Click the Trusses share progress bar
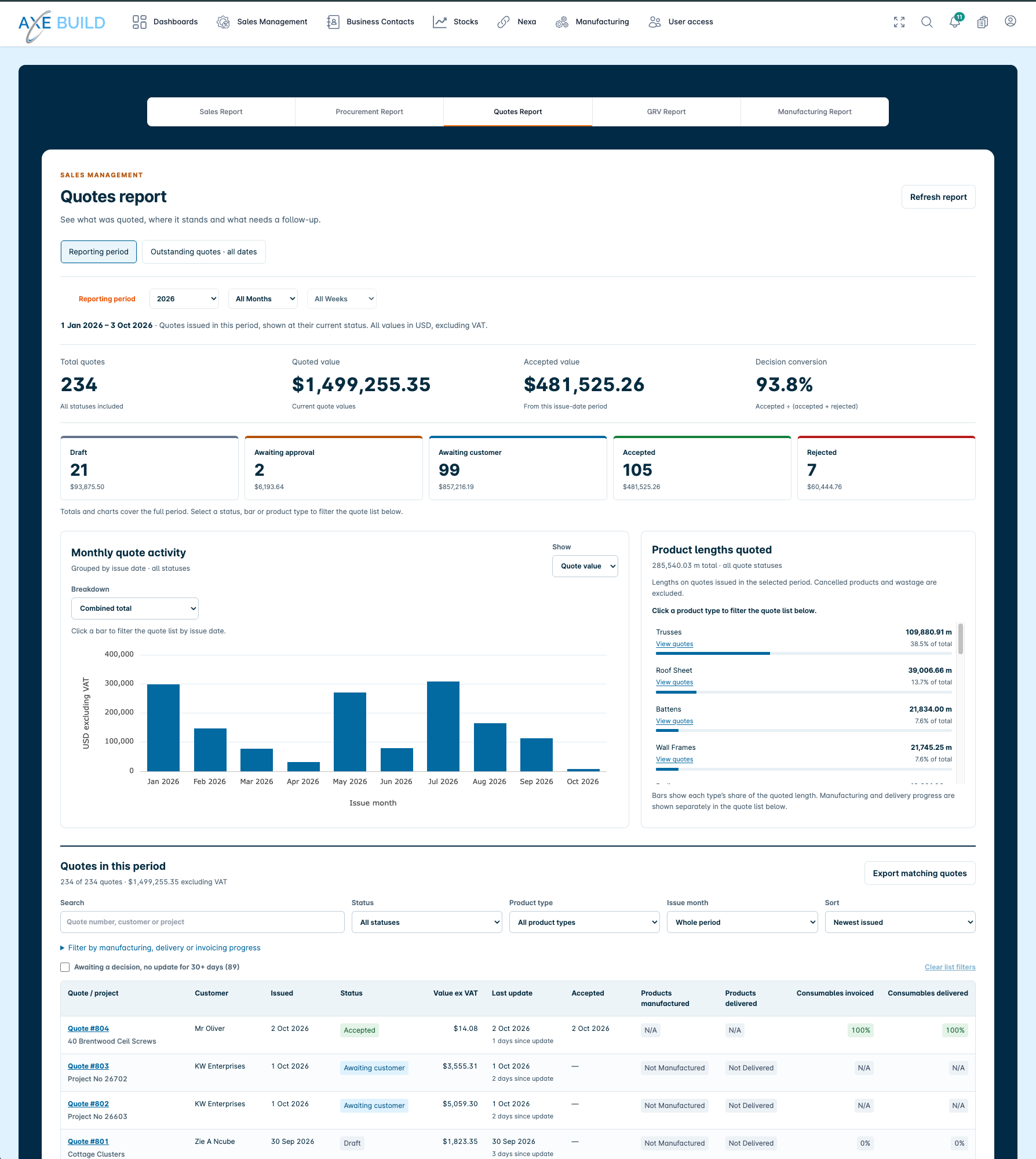Viewport: 1036px width, 1159px height. tap(804, 654)
